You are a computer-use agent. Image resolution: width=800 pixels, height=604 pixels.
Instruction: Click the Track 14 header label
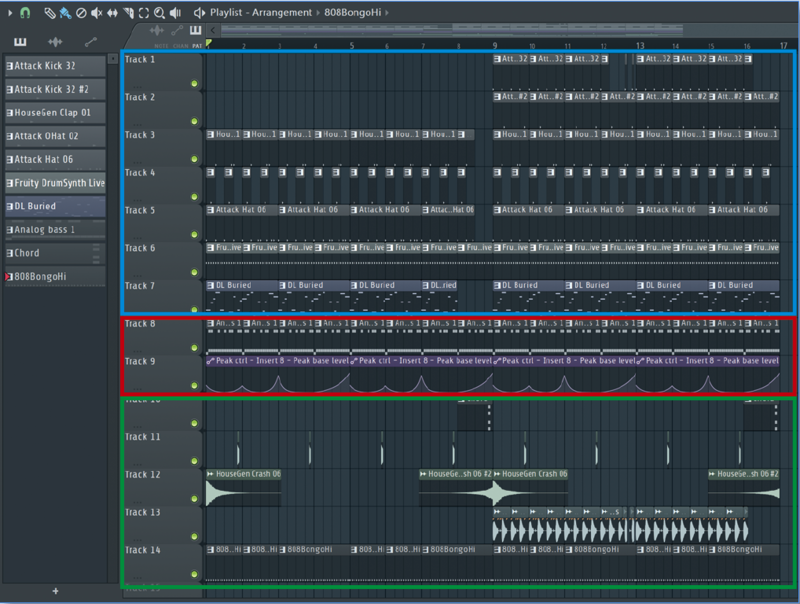click(142, 550)
